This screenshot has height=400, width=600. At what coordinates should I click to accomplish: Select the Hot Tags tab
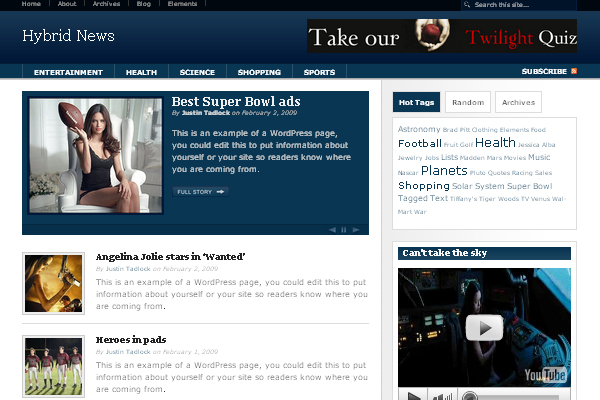pos(416,102)
